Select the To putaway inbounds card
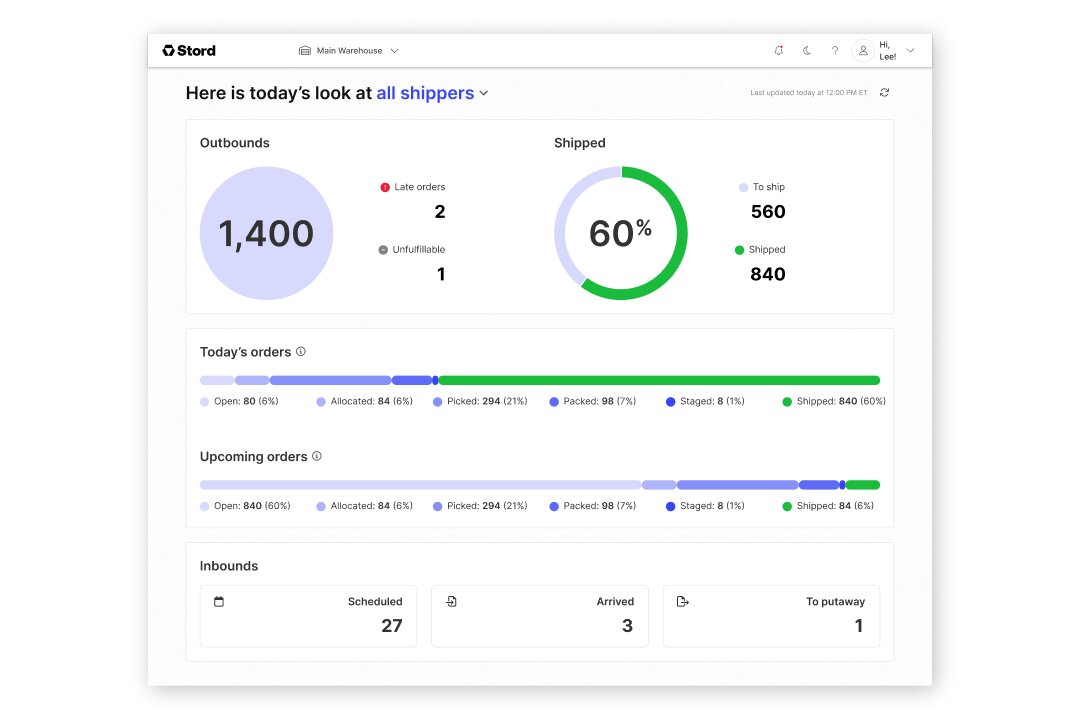This screenshot has height=720, width=1080. [x=771, y=615]
